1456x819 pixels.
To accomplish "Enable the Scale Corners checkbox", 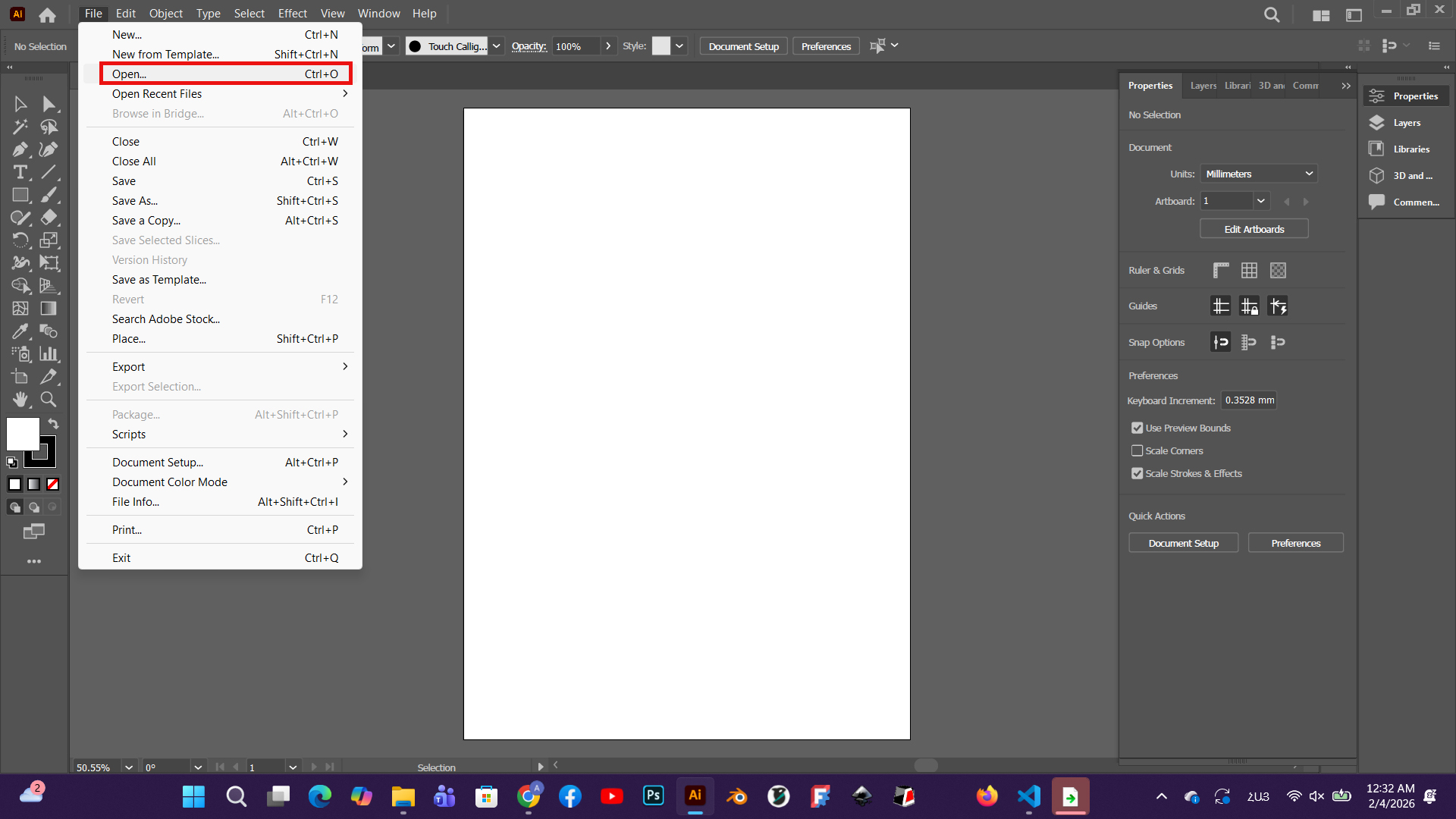I will pyautogui.click(x=1137, y=450).
